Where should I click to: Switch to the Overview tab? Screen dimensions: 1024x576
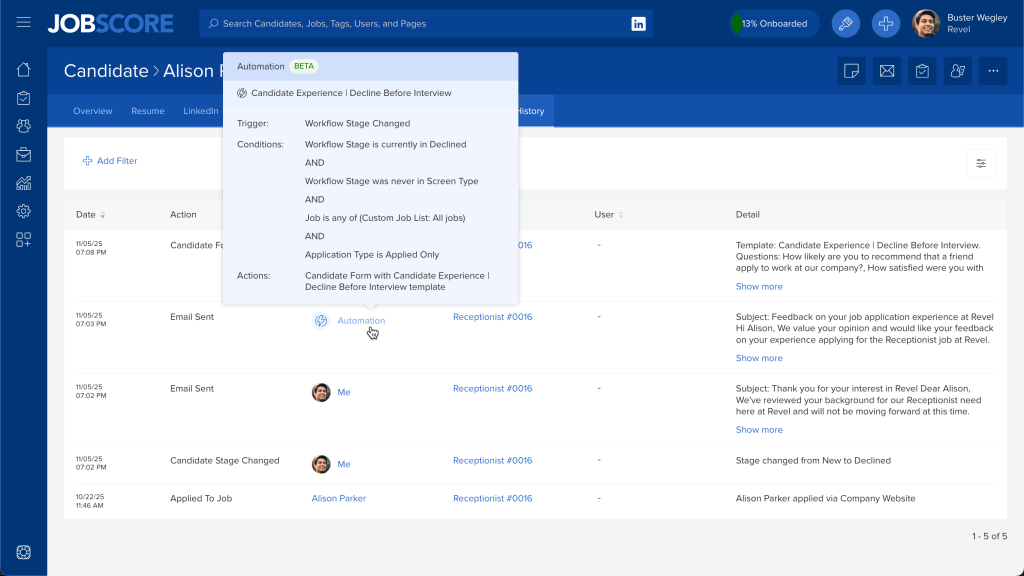[x=92, y=111]
